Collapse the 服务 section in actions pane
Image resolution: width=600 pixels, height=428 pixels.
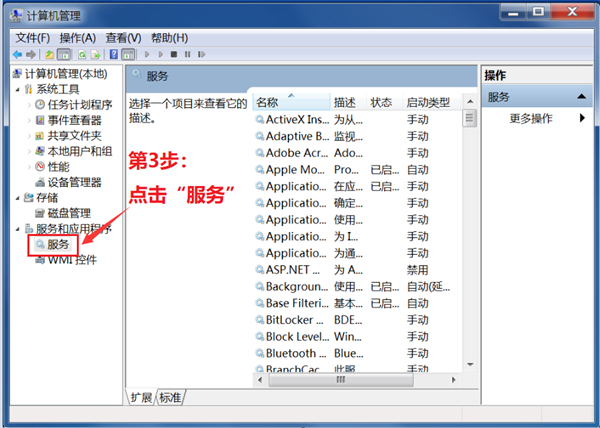click(582, 96)
